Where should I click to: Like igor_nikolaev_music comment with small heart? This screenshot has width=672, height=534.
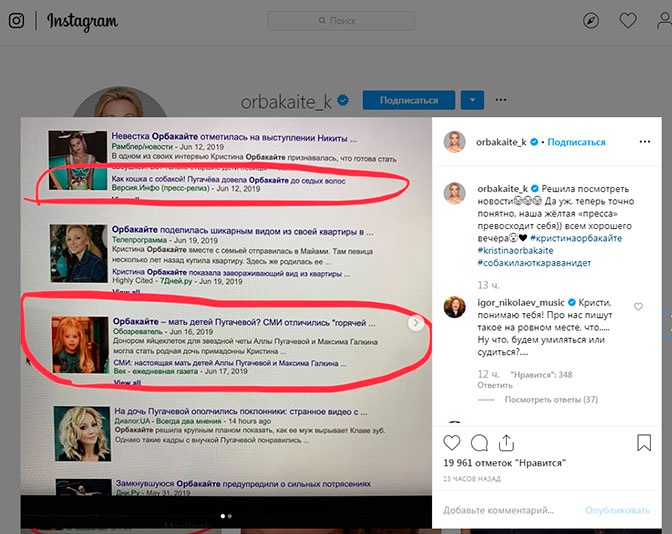638,306
